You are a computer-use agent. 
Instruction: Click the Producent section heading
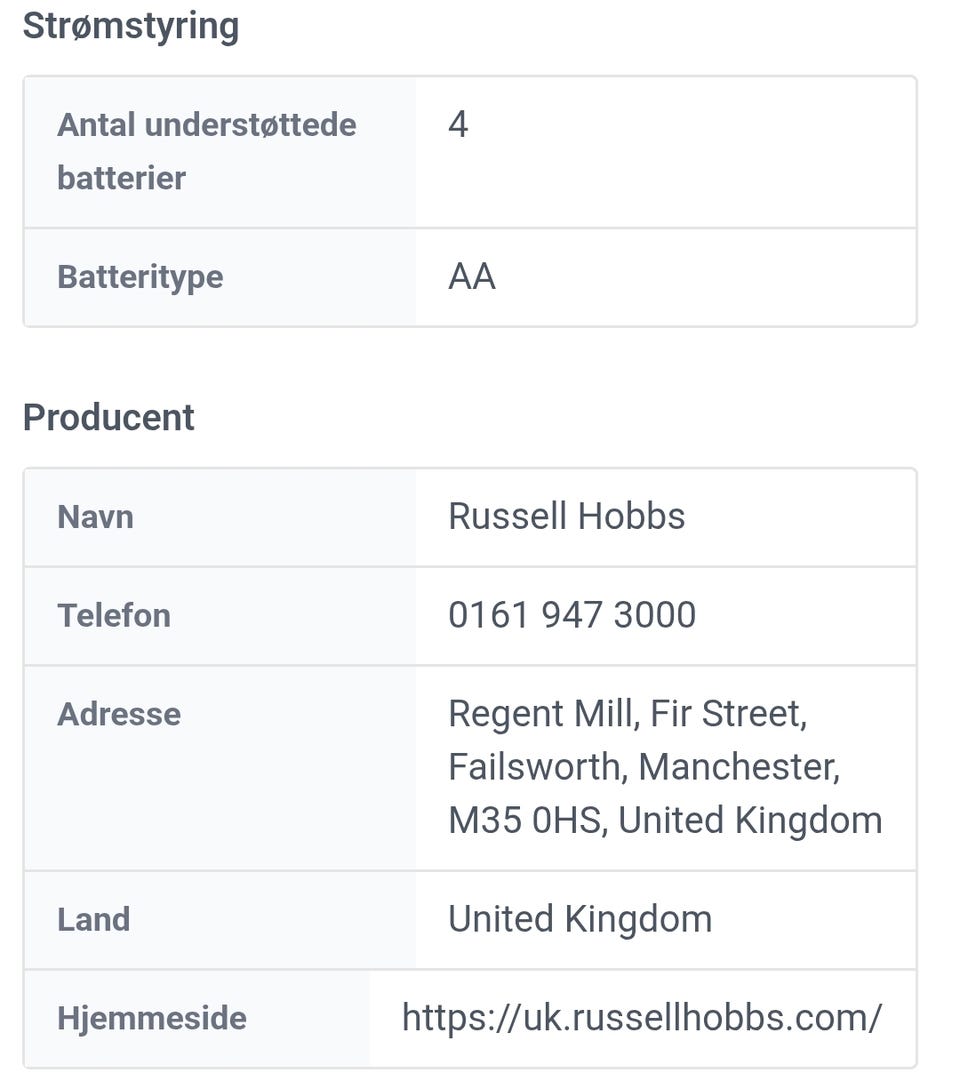(108, 417)
